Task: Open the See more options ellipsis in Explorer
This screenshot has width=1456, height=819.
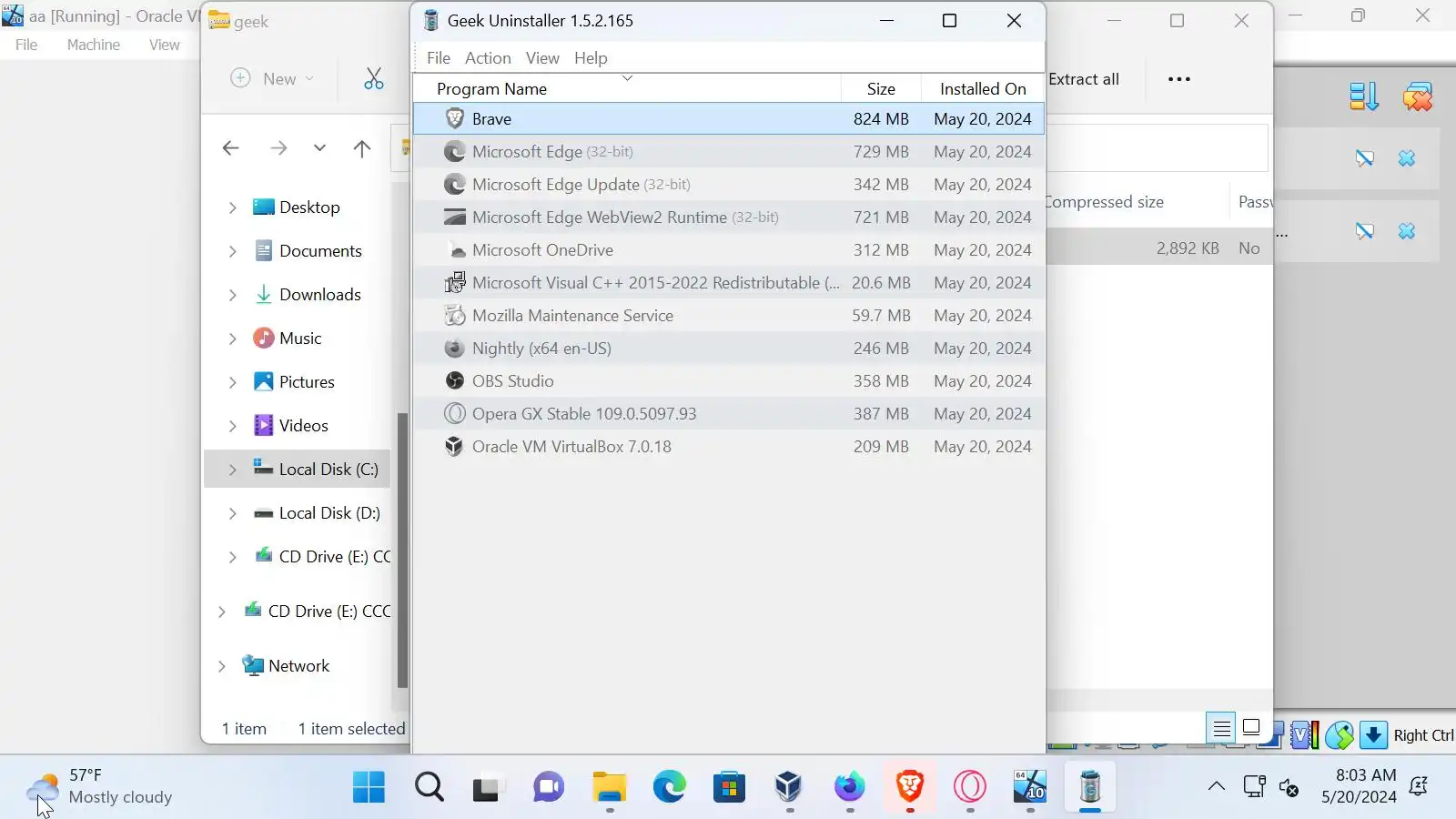Action: click(1179, 79)
